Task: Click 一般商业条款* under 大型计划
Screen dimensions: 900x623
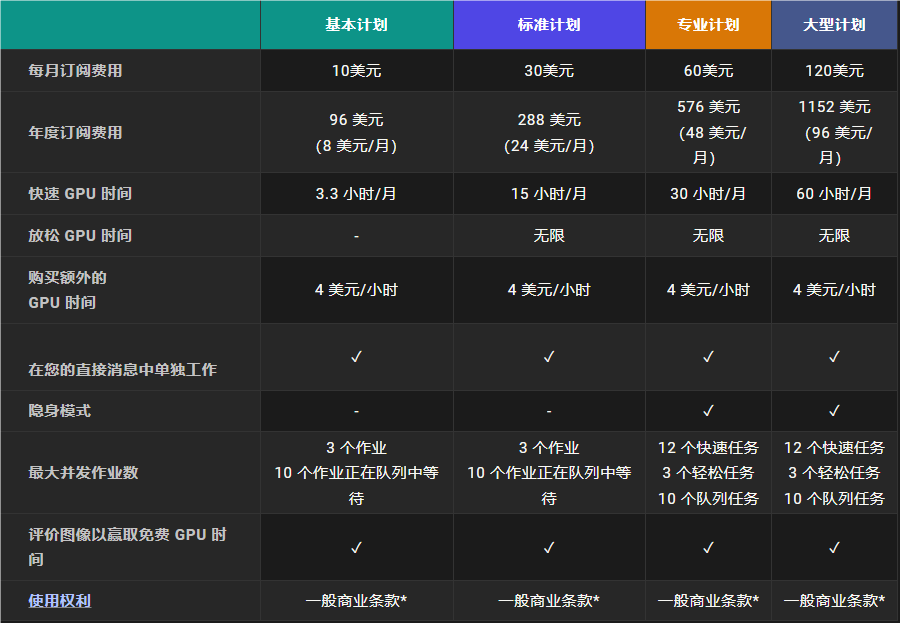Action: 834,601
